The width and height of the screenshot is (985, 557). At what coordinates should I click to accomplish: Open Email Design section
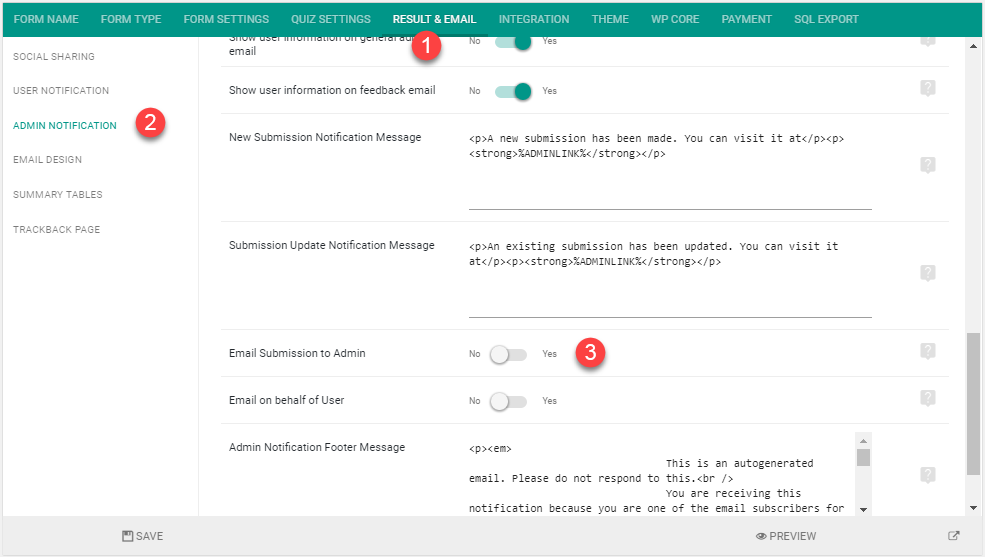point(48,160)
